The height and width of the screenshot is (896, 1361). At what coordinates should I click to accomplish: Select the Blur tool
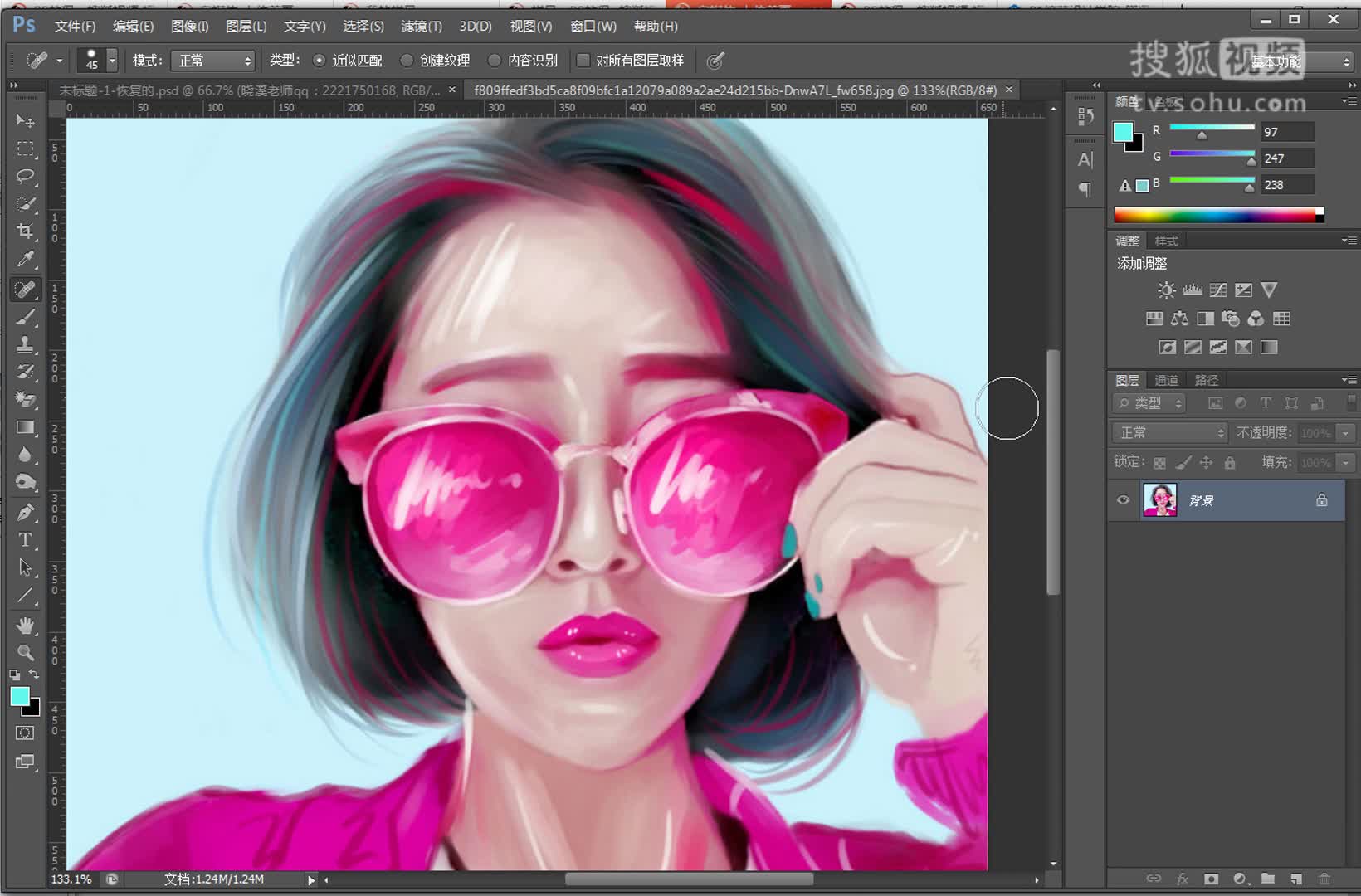pos(25,455)
